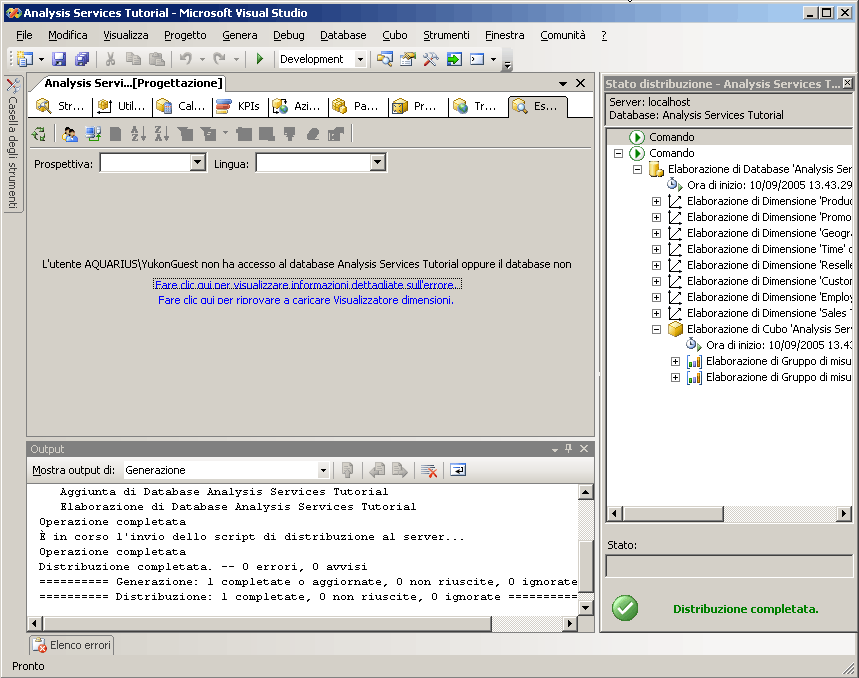Screen dimensions: 859x678
Task: Open the Cubo menu
Action: click(x=394, y=35)
